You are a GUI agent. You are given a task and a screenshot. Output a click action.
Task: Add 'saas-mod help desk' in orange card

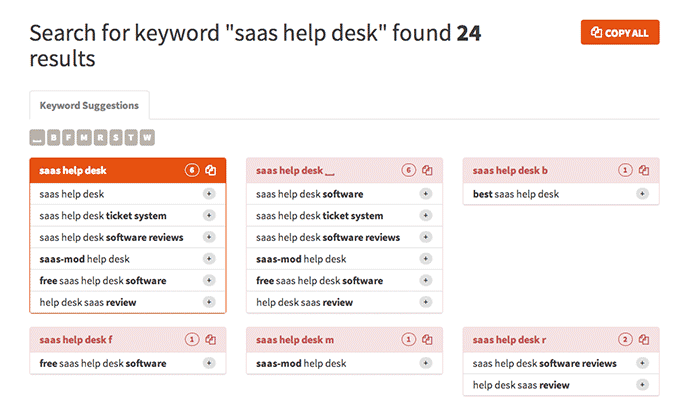[x=209, y=258]
